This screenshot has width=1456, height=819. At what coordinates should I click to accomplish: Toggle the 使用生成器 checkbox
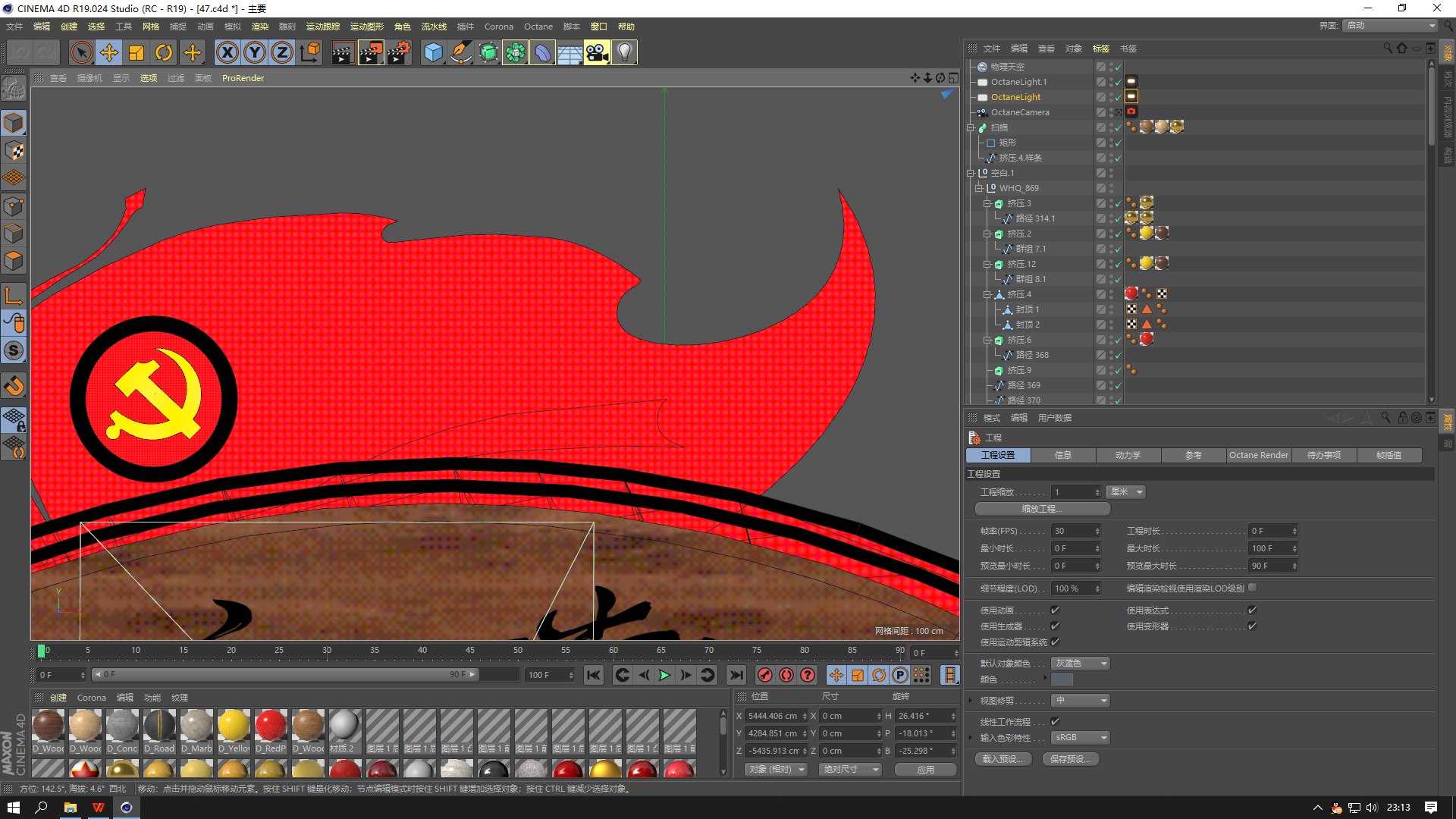pos(1055,626)
